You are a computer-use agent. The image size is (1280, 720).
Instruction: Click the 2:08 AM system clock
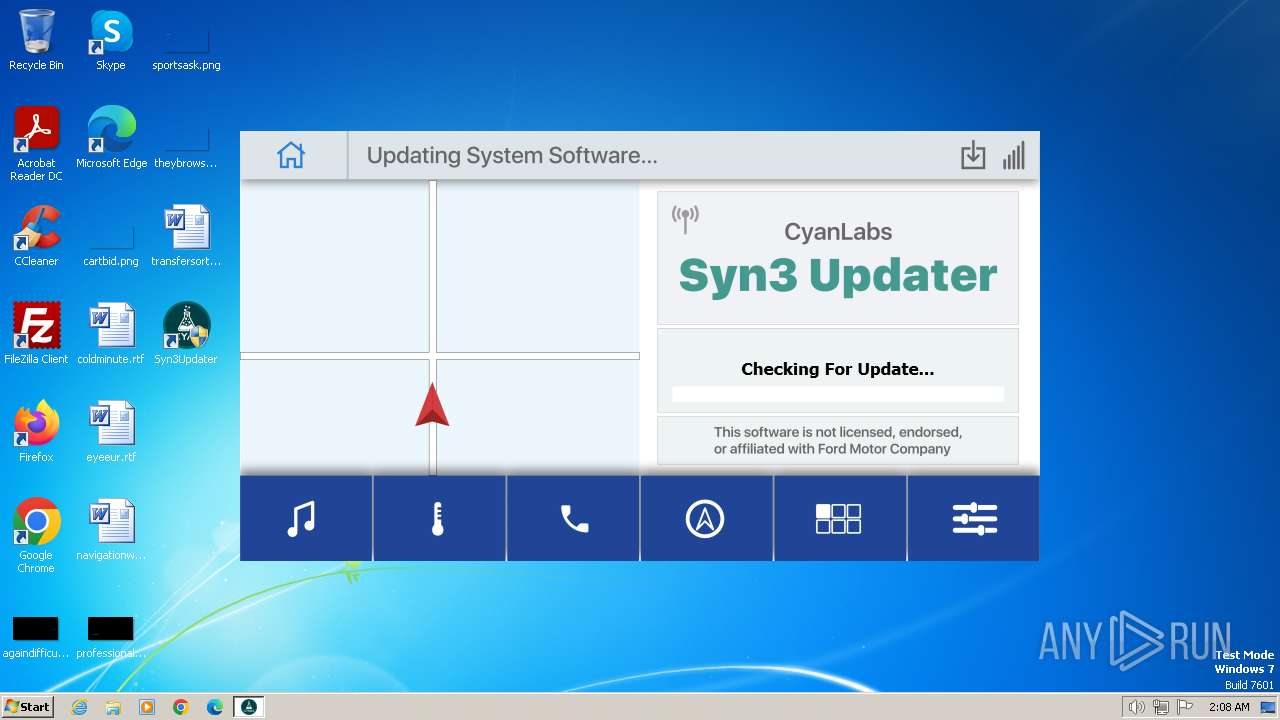pyautogui.click(x=1229, y=707)
